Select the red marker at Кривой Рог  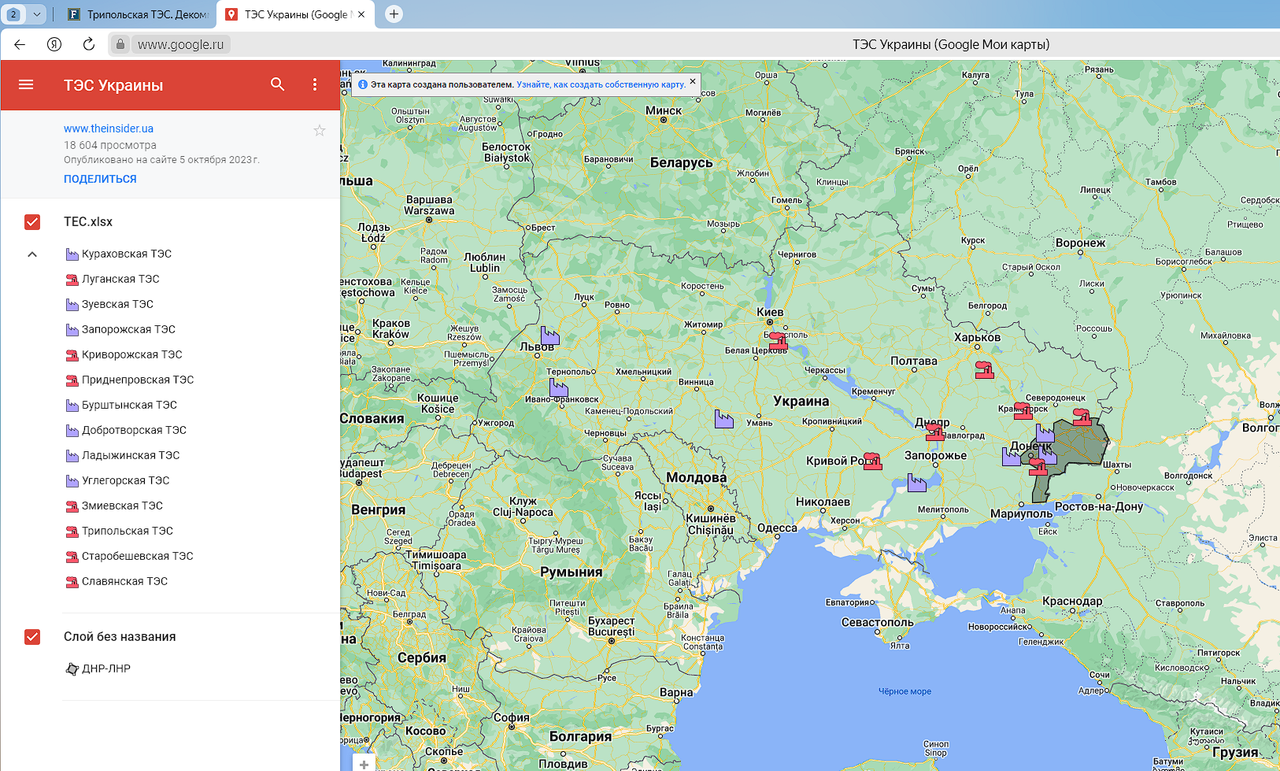873,461
